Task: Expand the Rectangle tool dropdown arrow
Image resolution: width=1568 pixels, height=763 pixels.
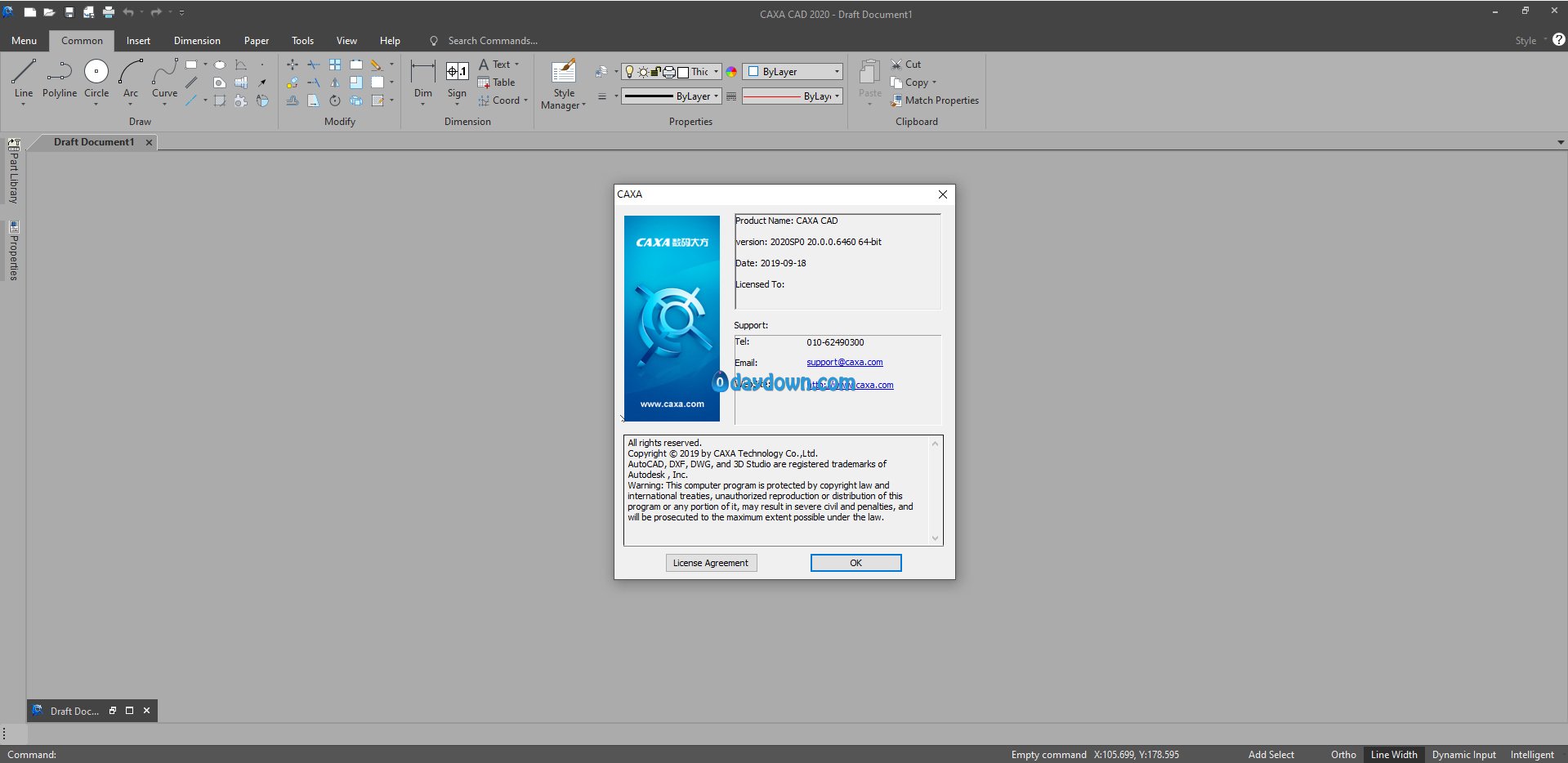Action: 205,65
